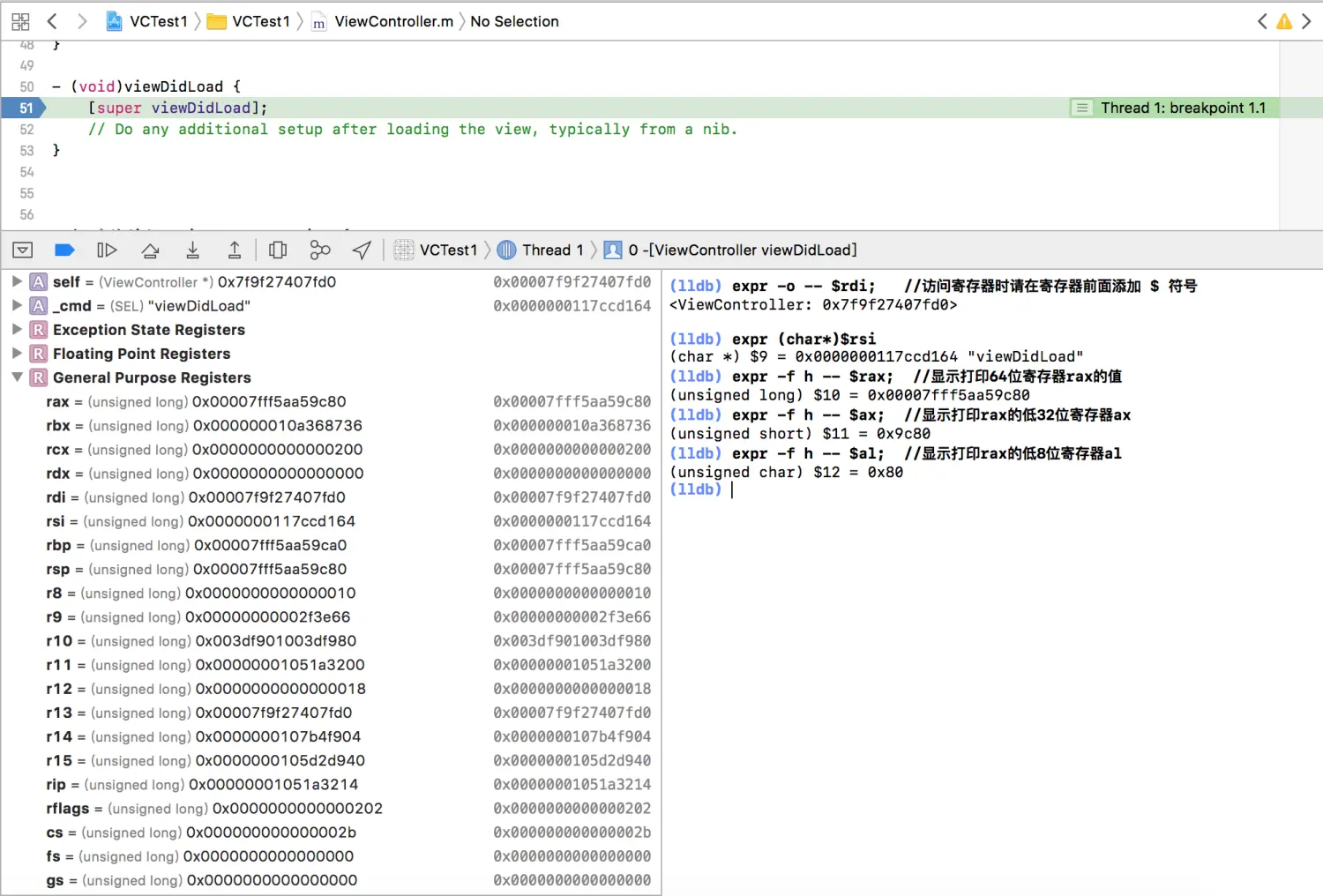Deactivate breakpoints toggle
This screenshot has width=1323, height=896.
(x=64, y=250)
